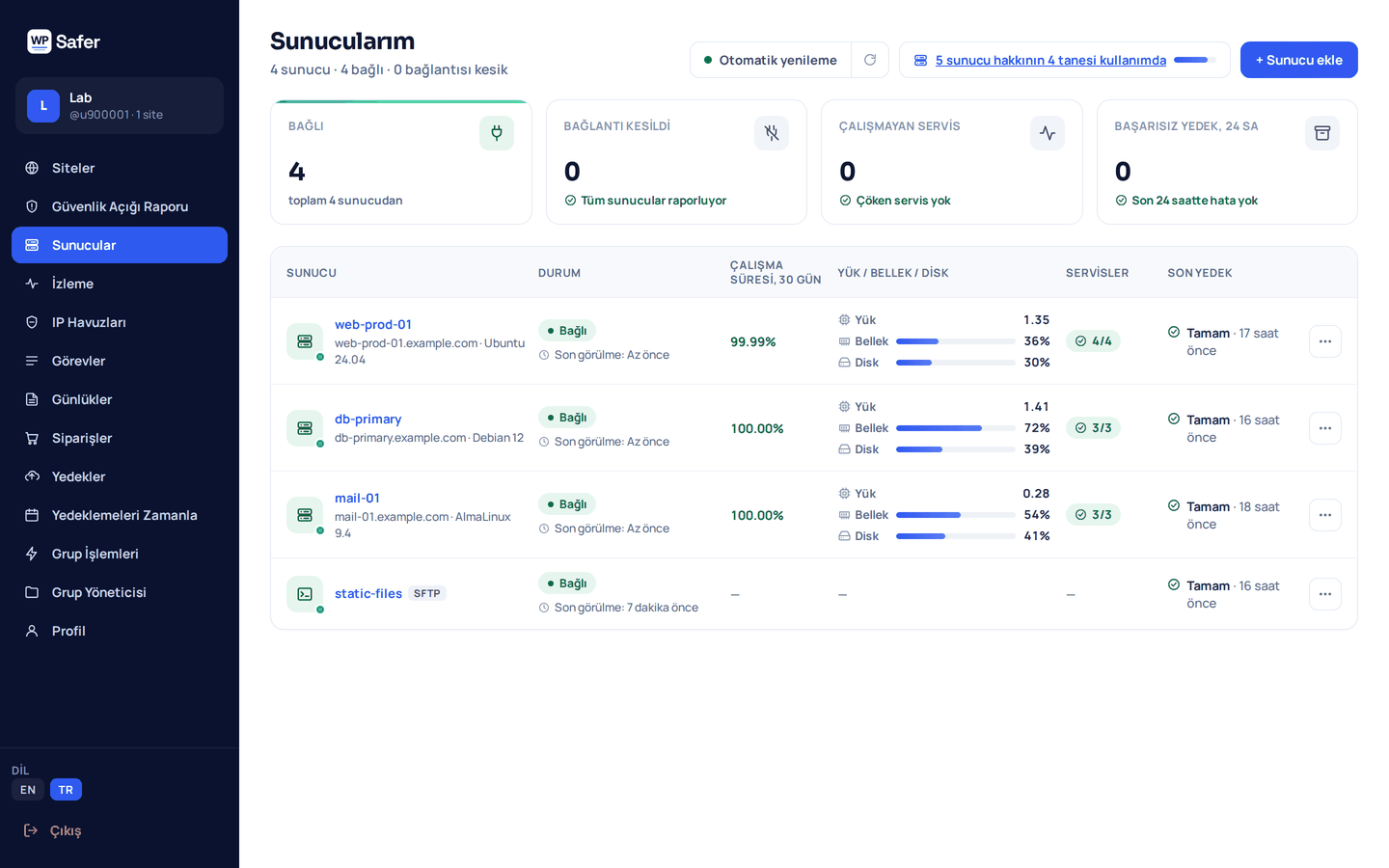Switch language to EN
The height and width of the screenshot is (868, 1389).
tap(28, 790)
